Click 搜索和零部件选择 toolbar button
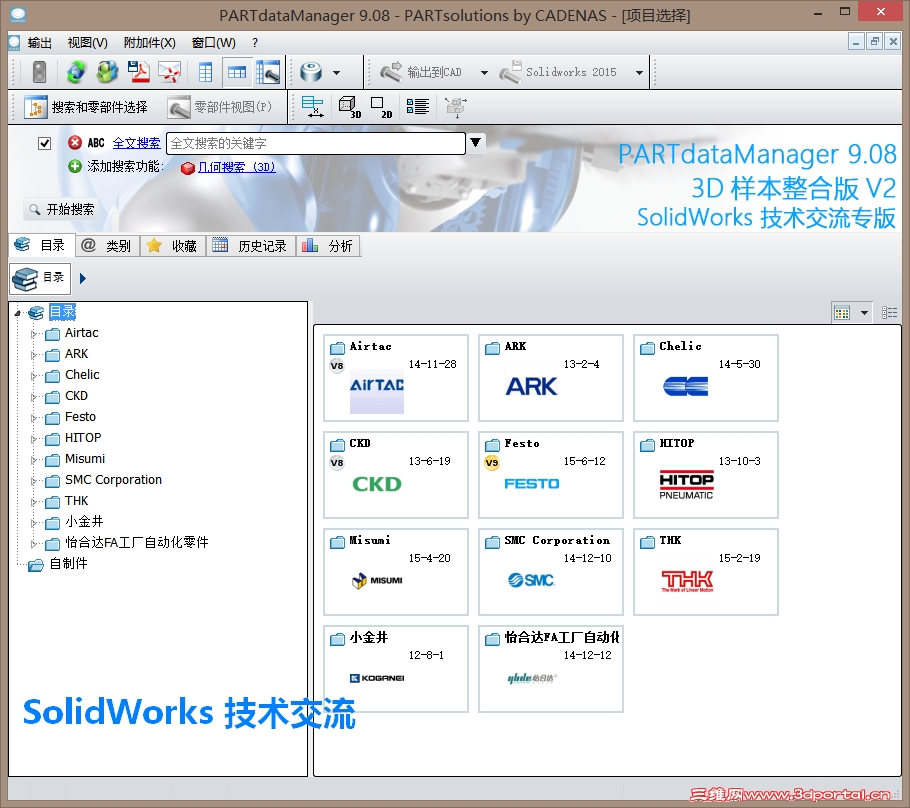This screenshot has height=808, width=910. point(86,107)
